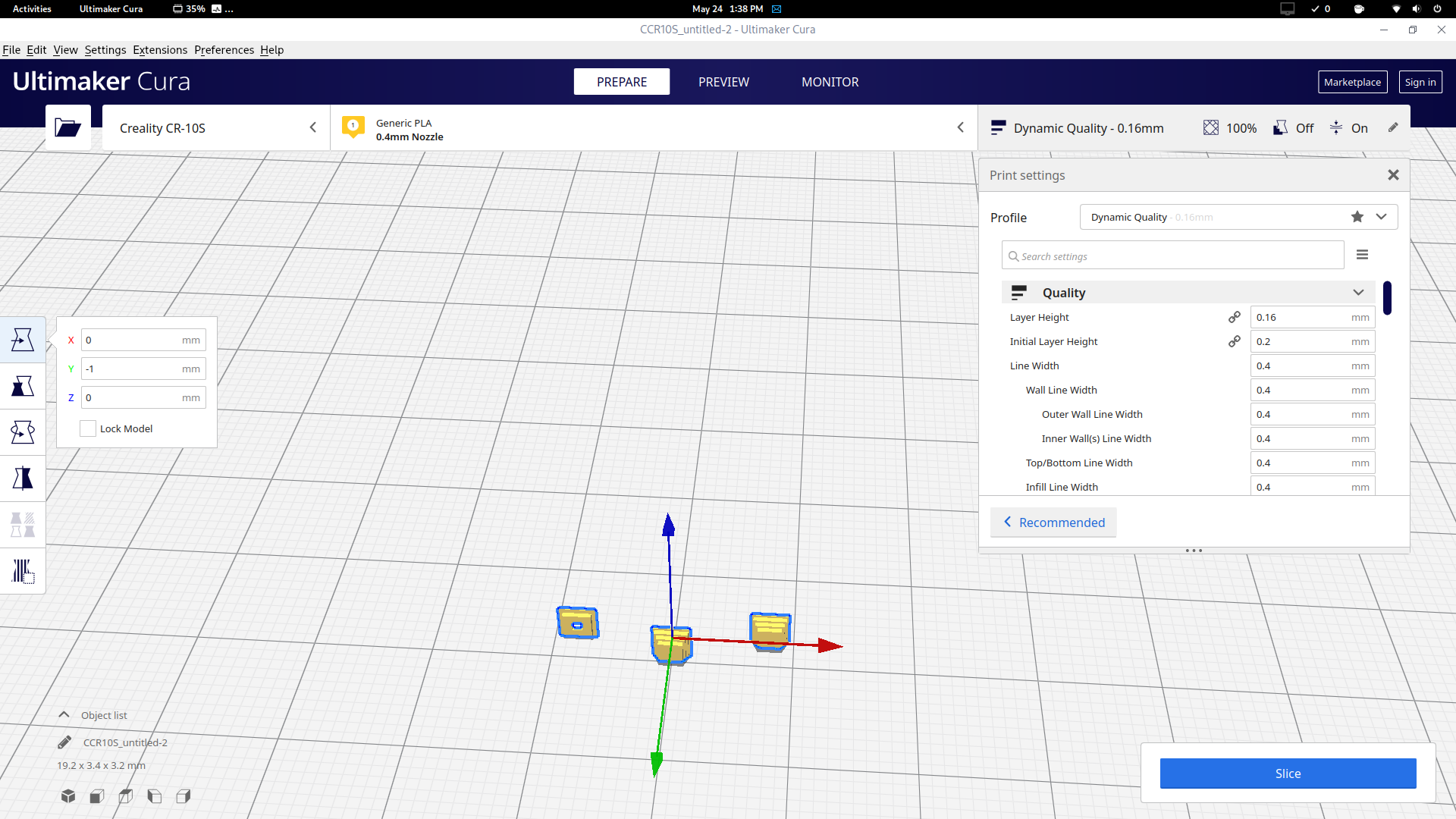Open the File menu
This screenshot has width=1456, height=819.
pyautogui.click(x=11, y=50)
